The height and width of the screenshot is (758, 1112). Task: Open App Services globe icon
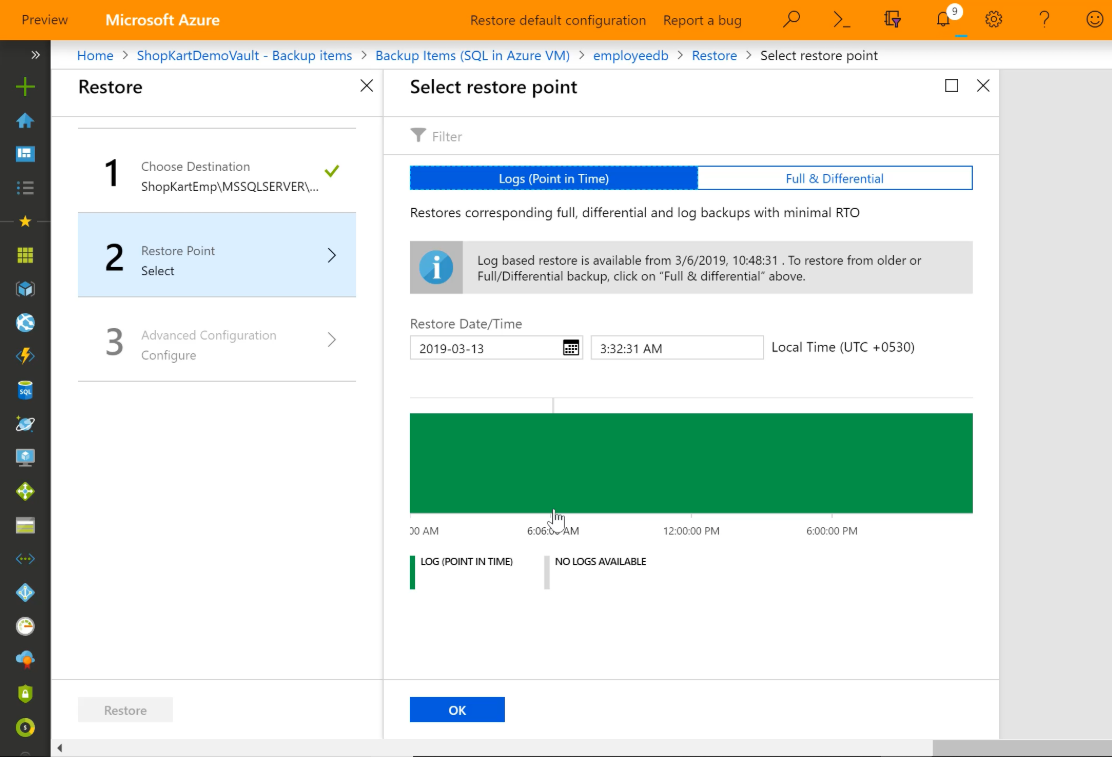coord(25,323)
